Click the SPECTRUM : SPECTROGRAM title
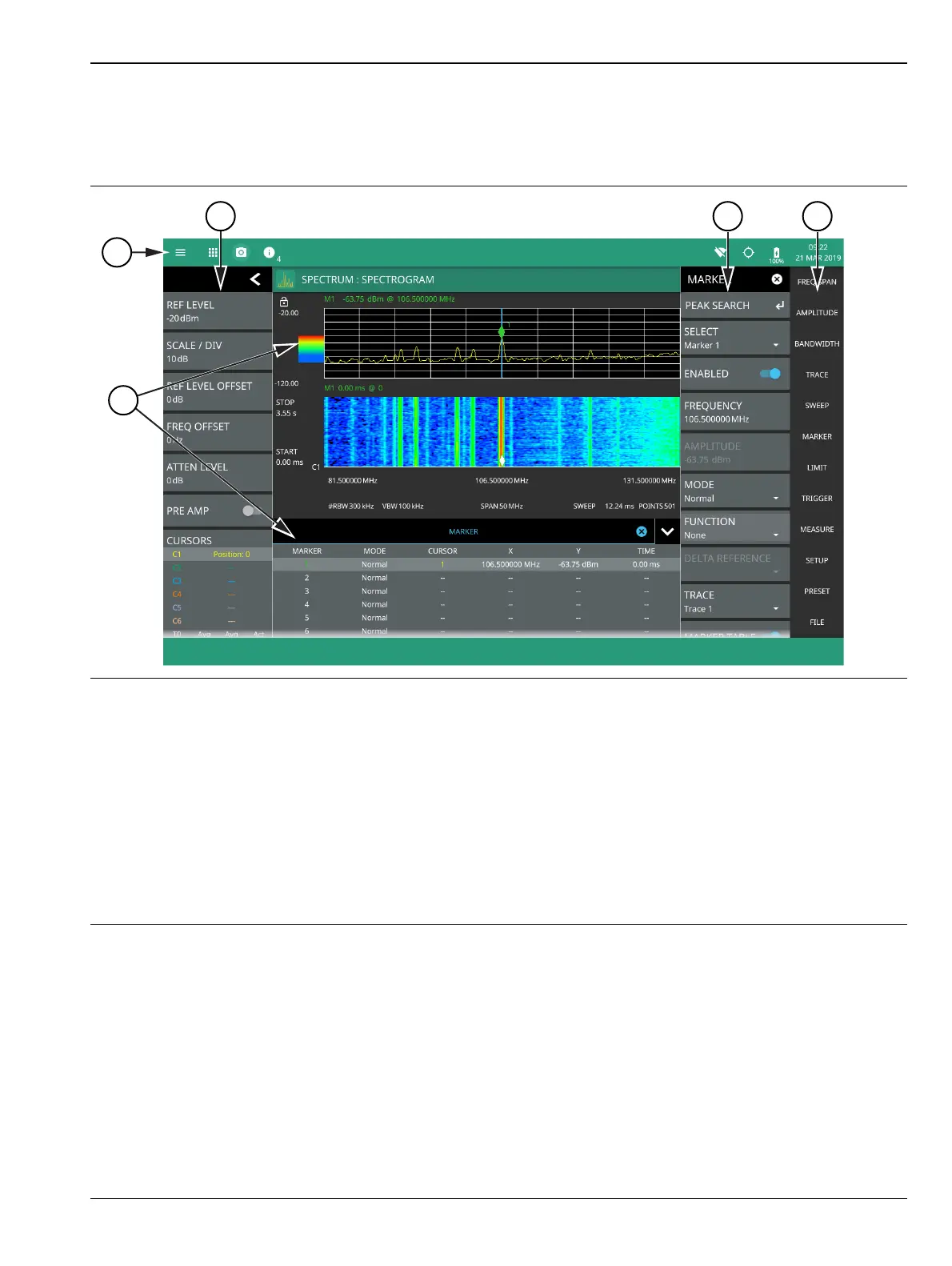Viewport: 952px width, 1266px height. coord(368,280)
